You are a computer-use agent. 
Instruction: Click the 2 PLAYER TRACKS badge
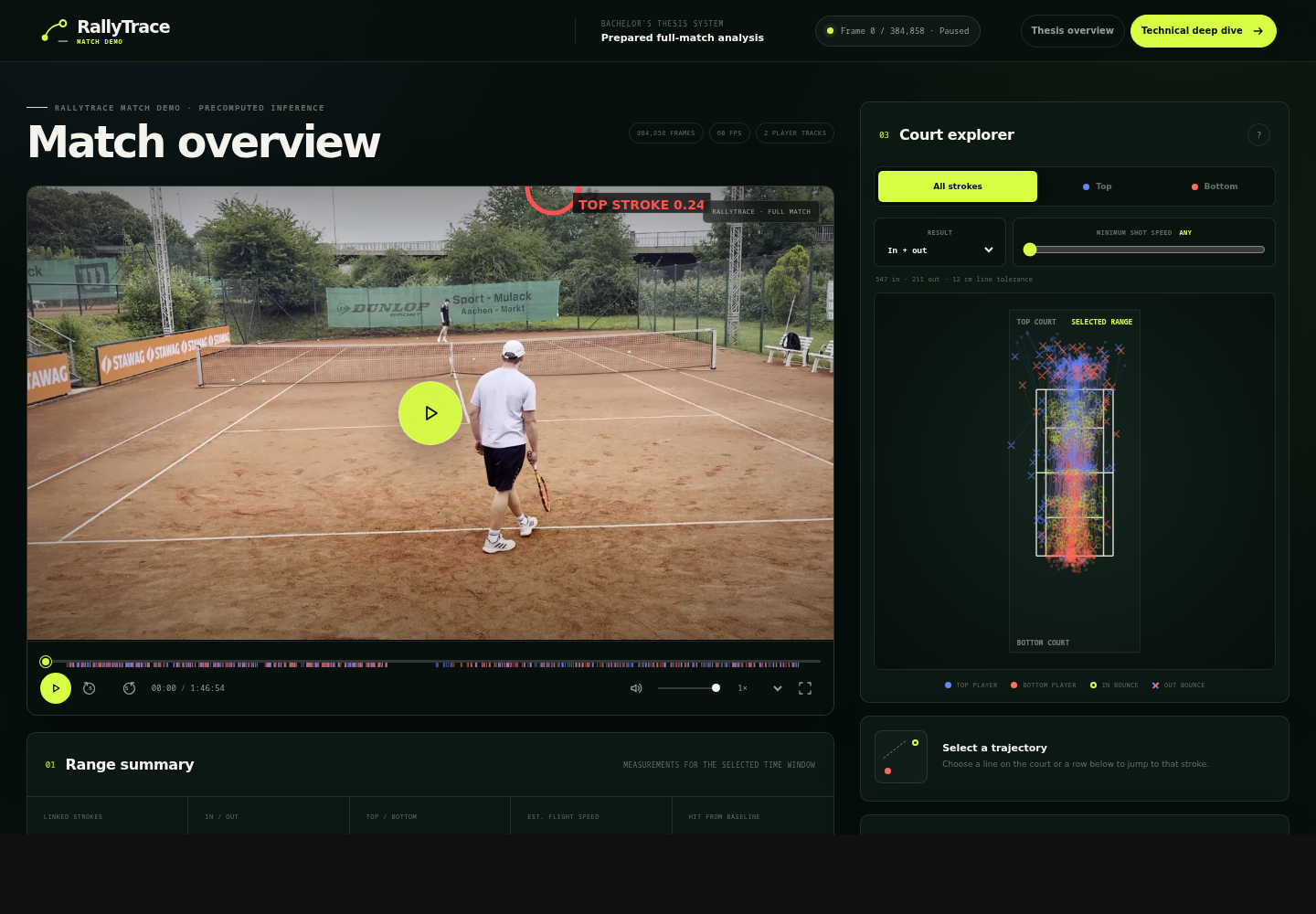795,133
